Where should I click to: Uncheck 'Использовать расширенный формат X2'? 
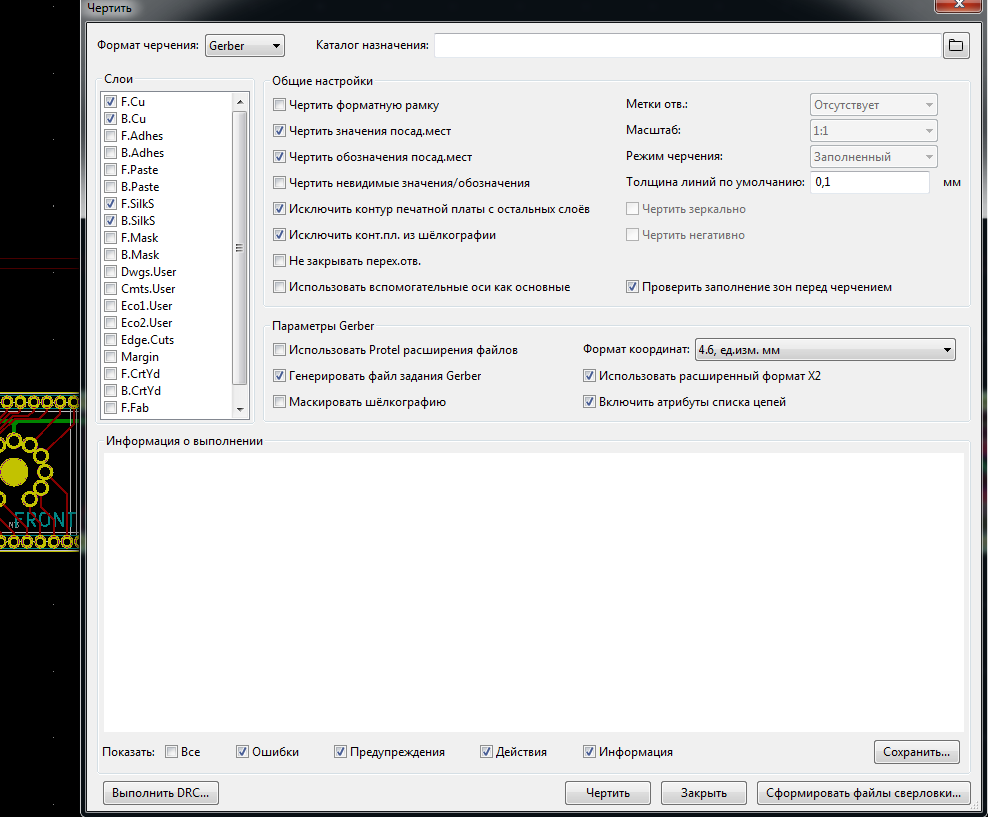click(590, 376)
